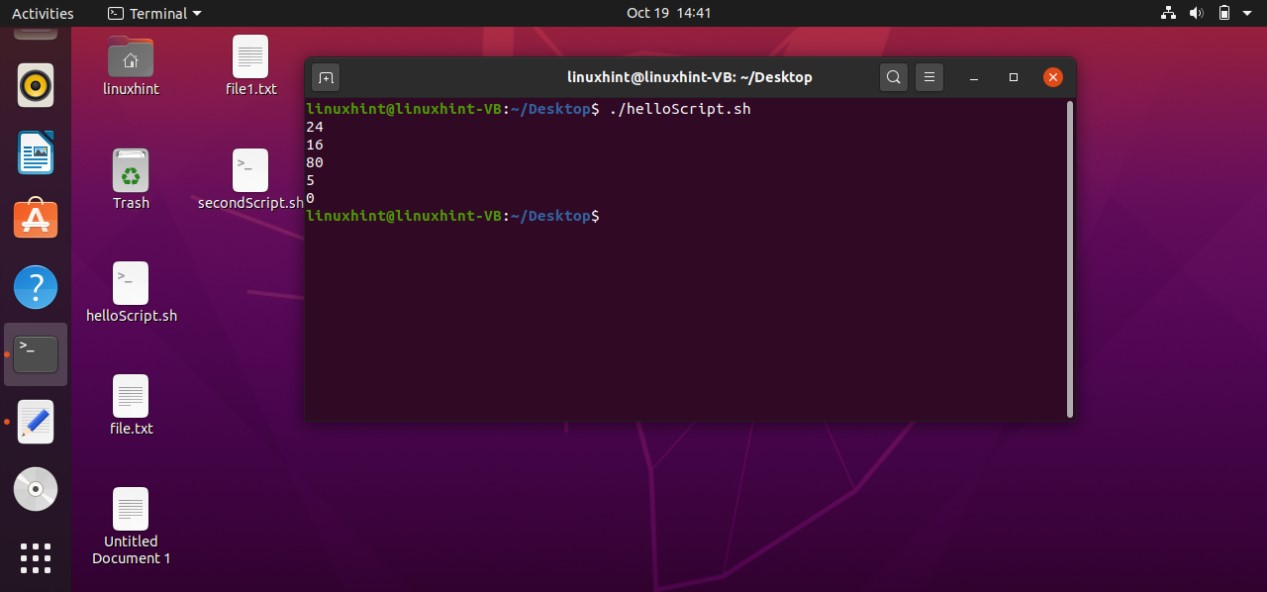Image resolution: width=1267 pixels, height=592 pixels.
Task: Open the Terminal app menu dropdown
Action: 154,13
